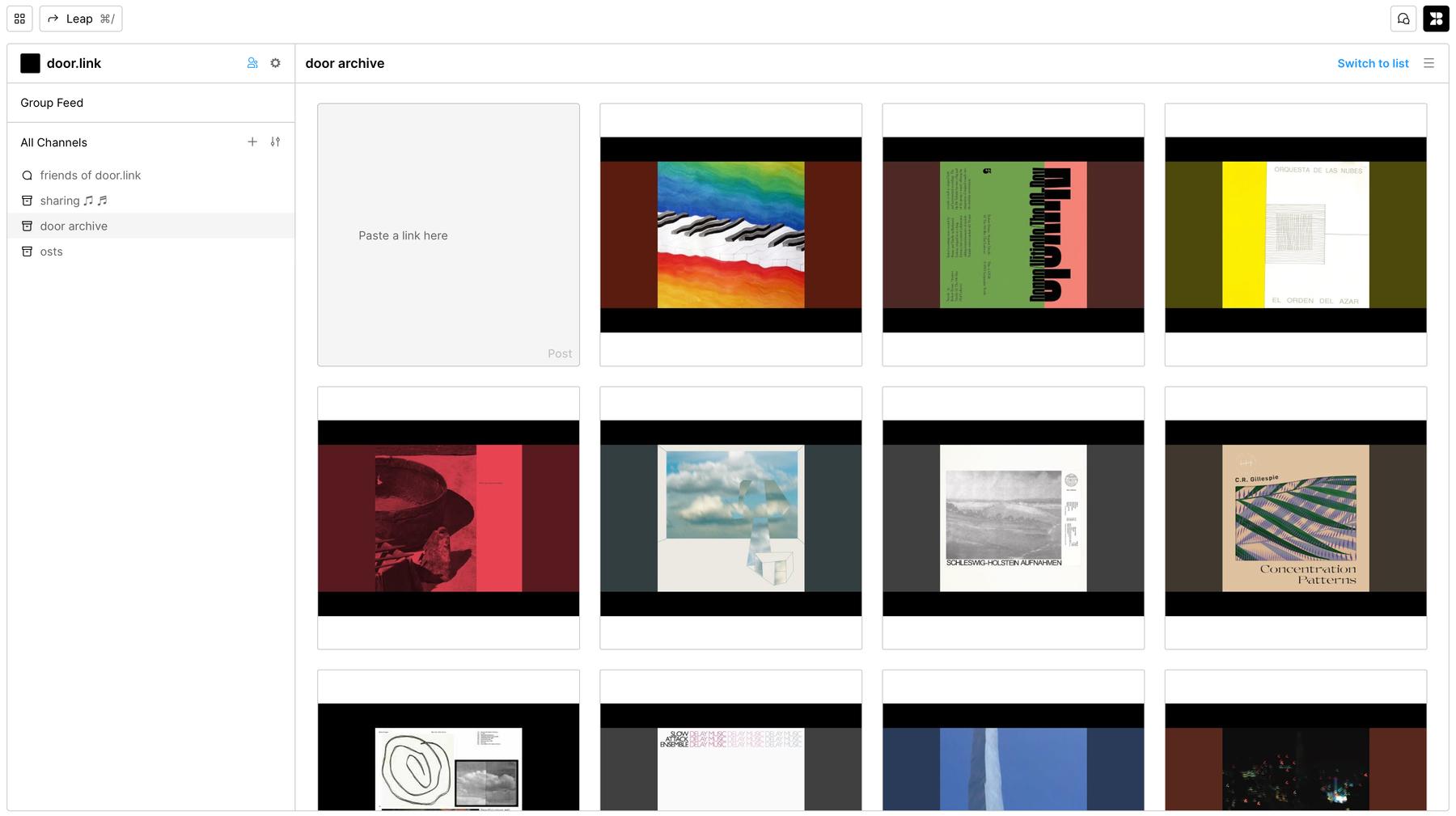Open the blue sky column album thumbnail
The width and height of the screenshot is (1456, 816).
tap(1014, 740)
